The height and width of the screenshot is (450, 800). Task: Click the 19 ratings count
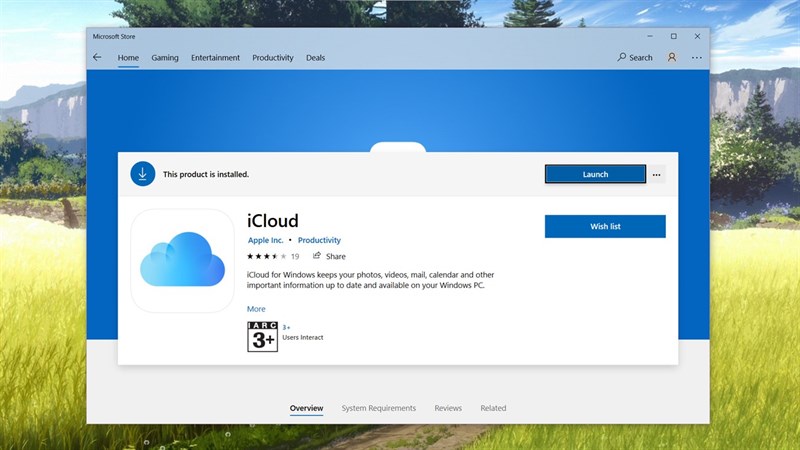[295, 256]
